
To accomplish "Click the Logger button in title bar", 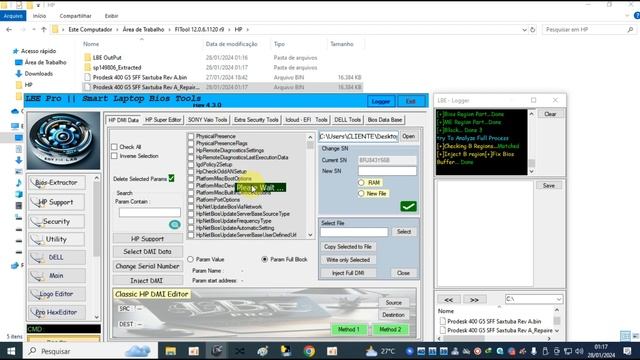I will [381, 101].
